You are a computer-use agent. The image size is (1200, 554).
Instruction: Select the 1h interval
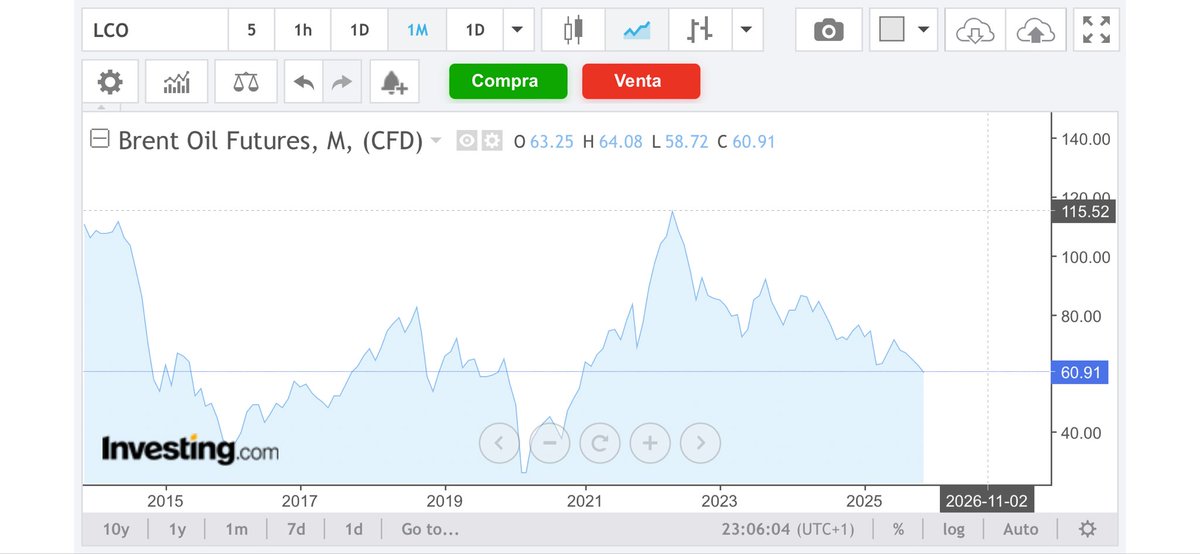click(302, 30)
